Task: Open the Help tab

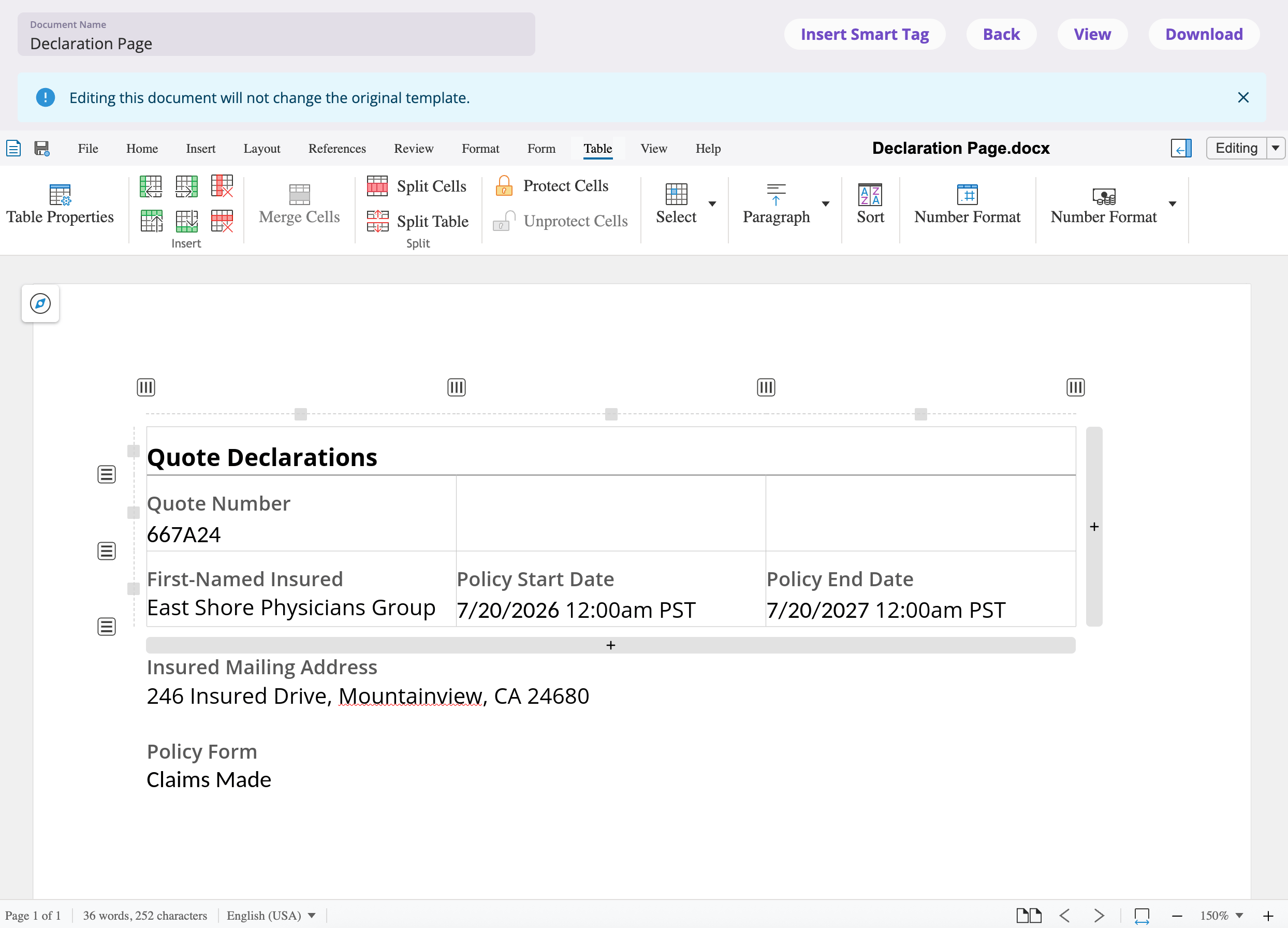Action: (708, 149)
